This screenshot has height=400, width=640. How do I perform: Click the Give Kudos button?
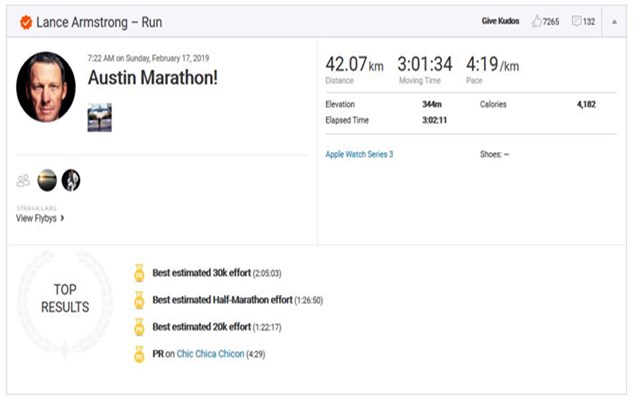500,21
